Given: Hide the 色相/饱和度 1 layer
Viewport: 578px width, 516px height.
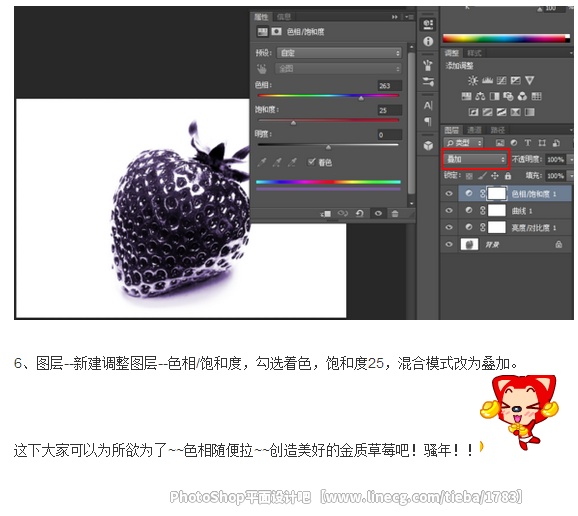Looking at the screenshot, I should [x=449, y=194].
